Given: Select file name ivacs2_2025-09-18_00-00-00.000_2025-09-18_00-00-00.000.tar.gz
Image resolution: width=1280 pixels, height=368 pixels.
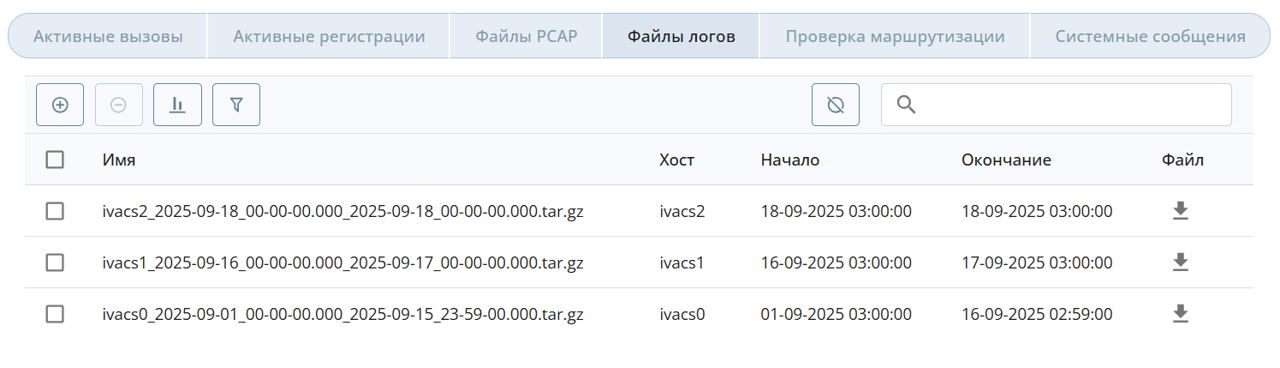Looking at the screenshot, I should pos(343,211).
